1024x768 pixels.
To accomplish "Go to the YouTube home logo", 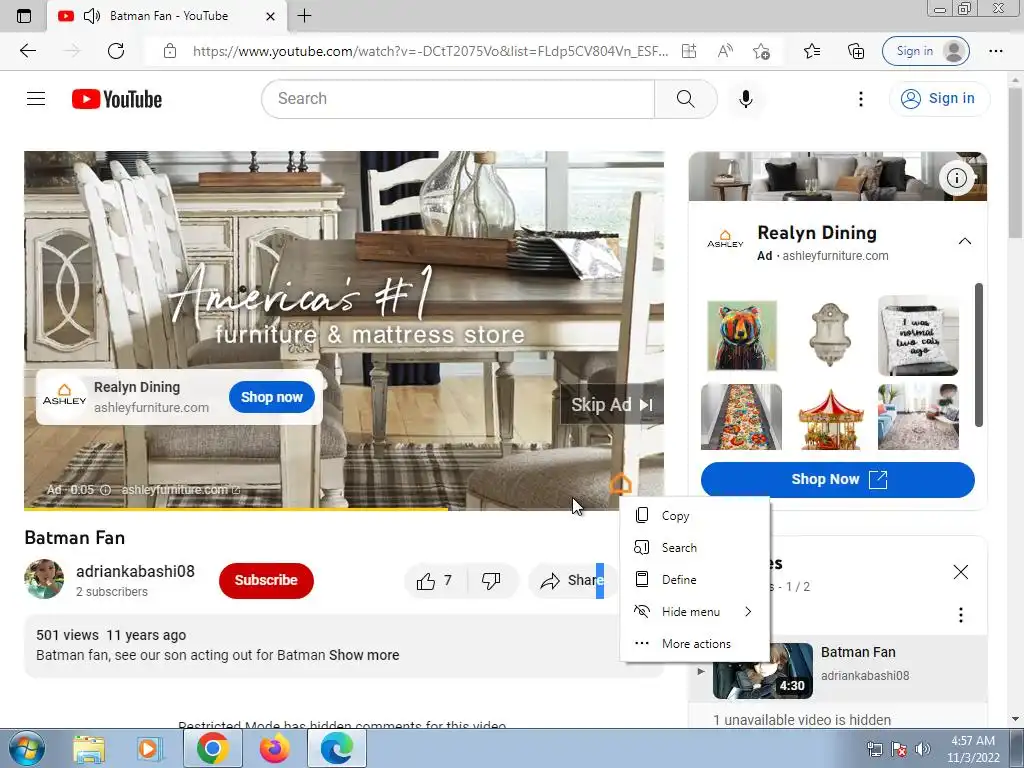I will [117, 99].
